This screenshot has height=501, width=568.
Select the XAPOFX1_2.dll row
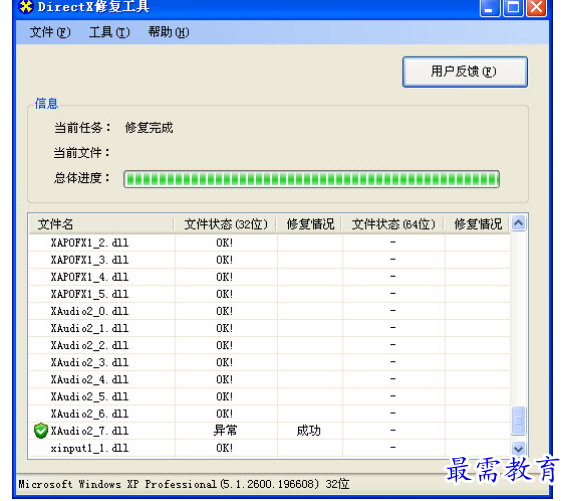270,242
